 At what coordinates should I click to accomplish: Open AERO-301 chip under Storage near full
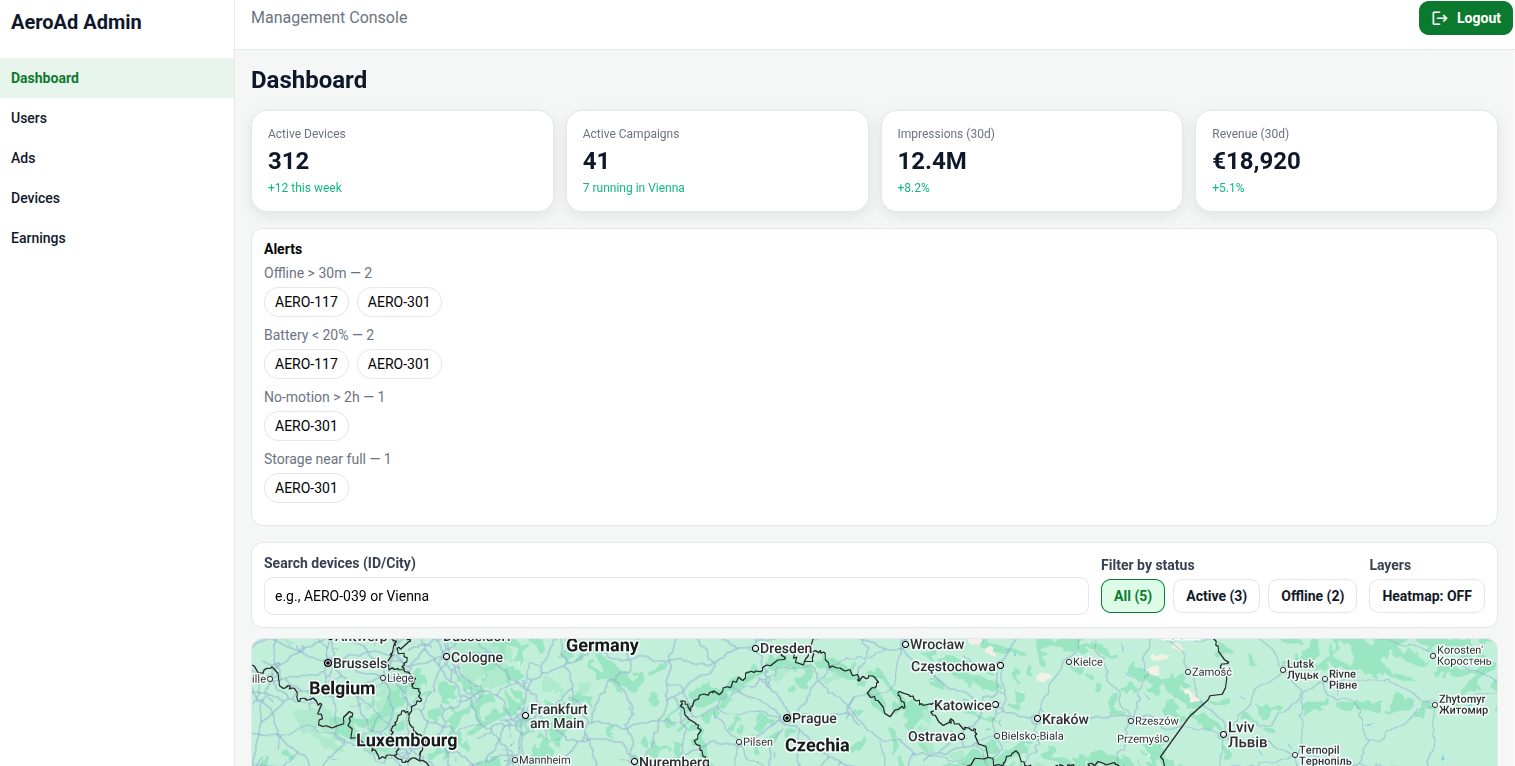pyautogui.click(x=306, y=488)
